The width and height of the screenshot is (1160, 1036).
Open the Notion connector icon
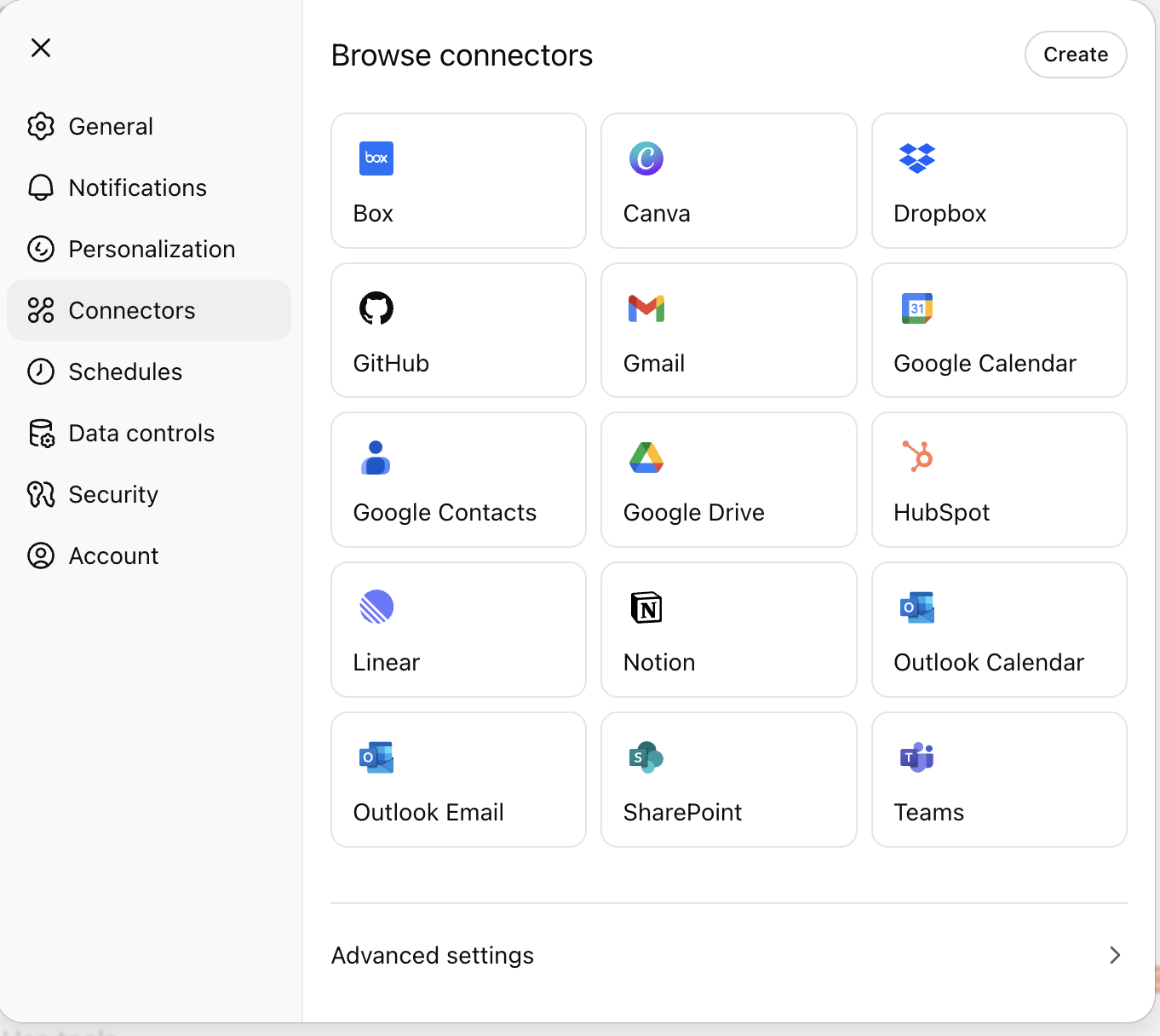pyautogui.click(x=646, y=607)
